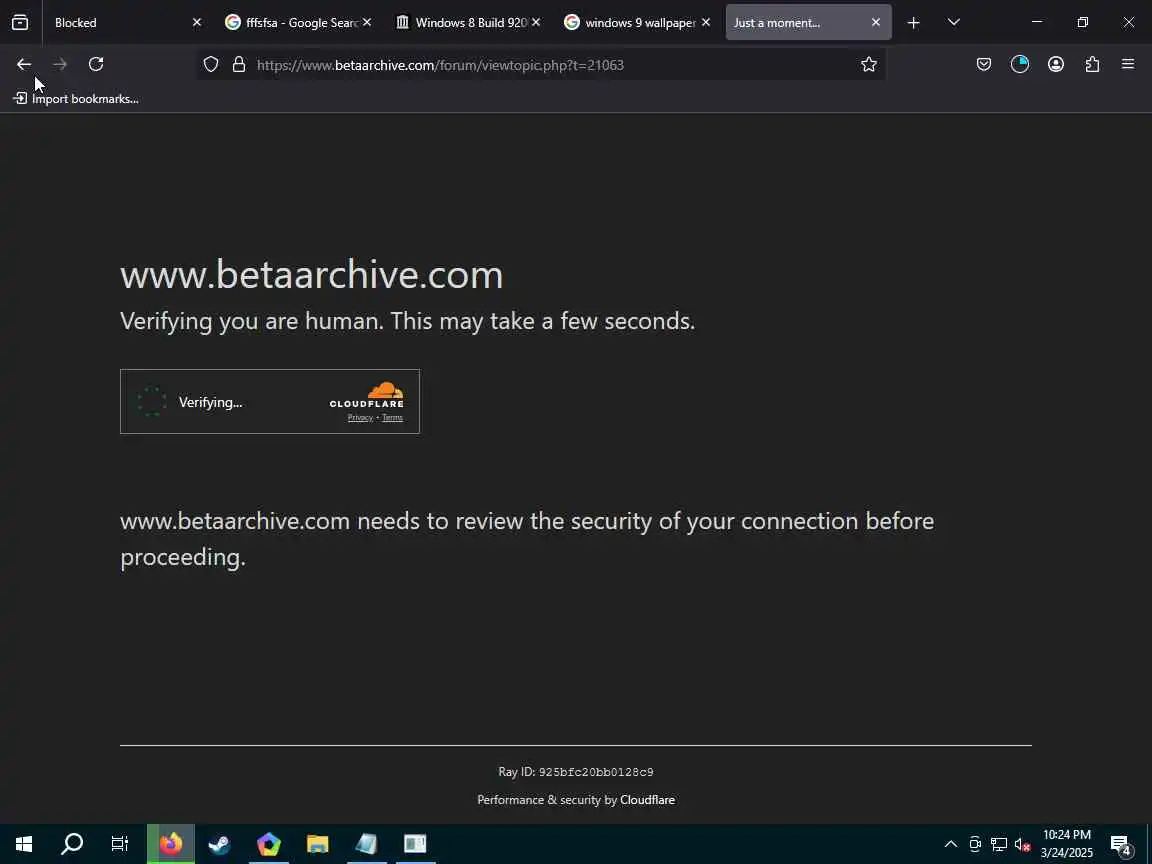
Task: Go back to the previous page
Action: point(24,65)
